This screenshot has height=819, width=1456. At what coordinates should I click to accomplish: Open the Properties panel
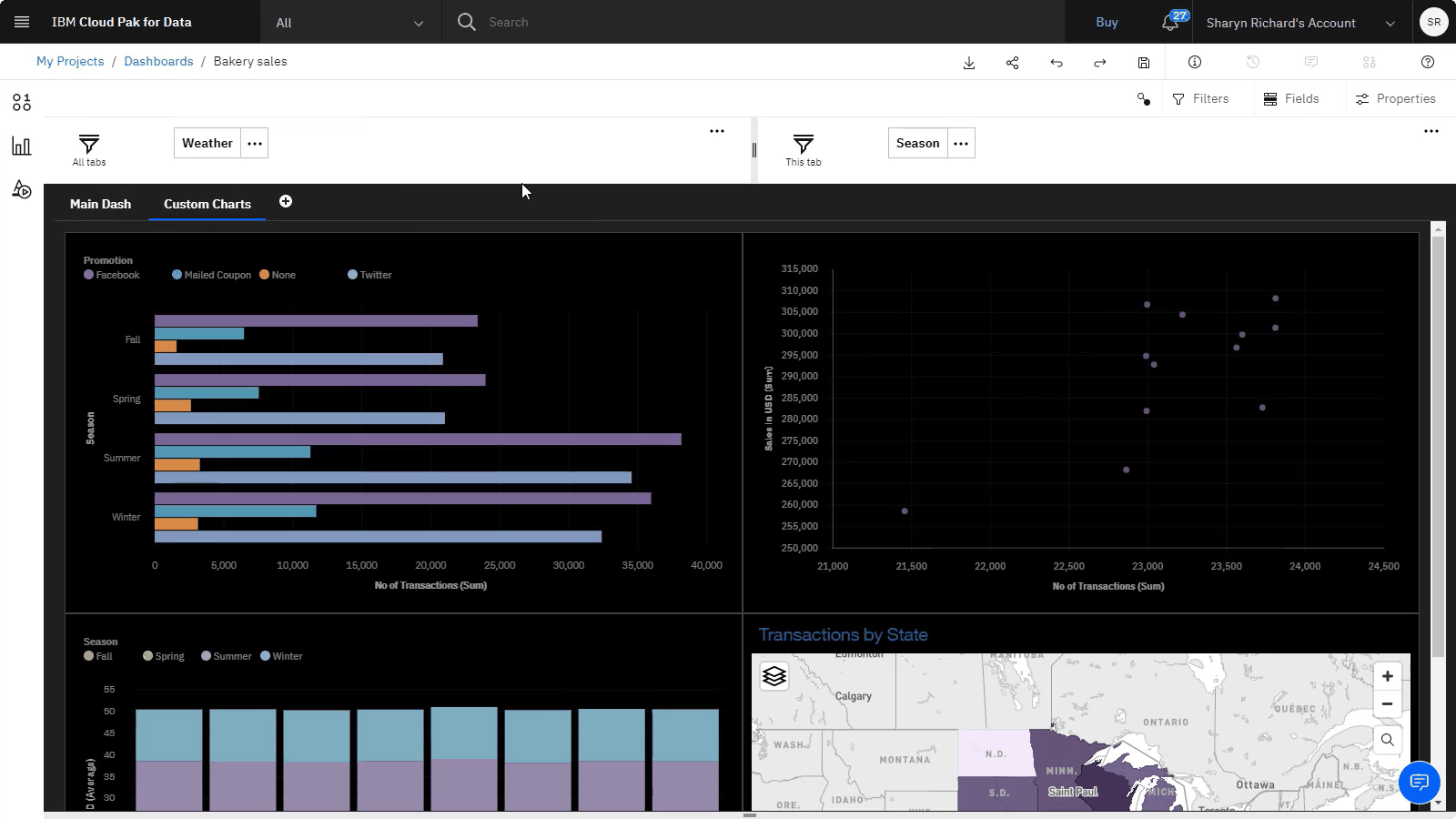pyautogui.click(x=1396, y=98)
